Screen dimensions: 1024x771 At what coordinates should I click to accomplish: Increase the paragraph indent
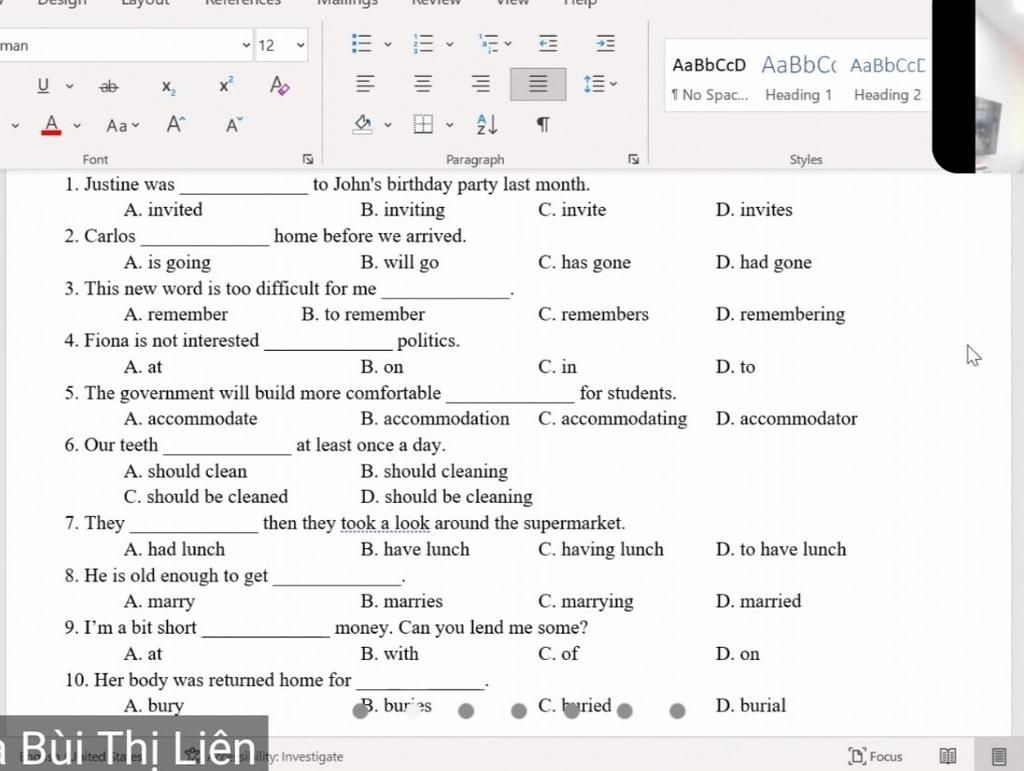[605, 43]
